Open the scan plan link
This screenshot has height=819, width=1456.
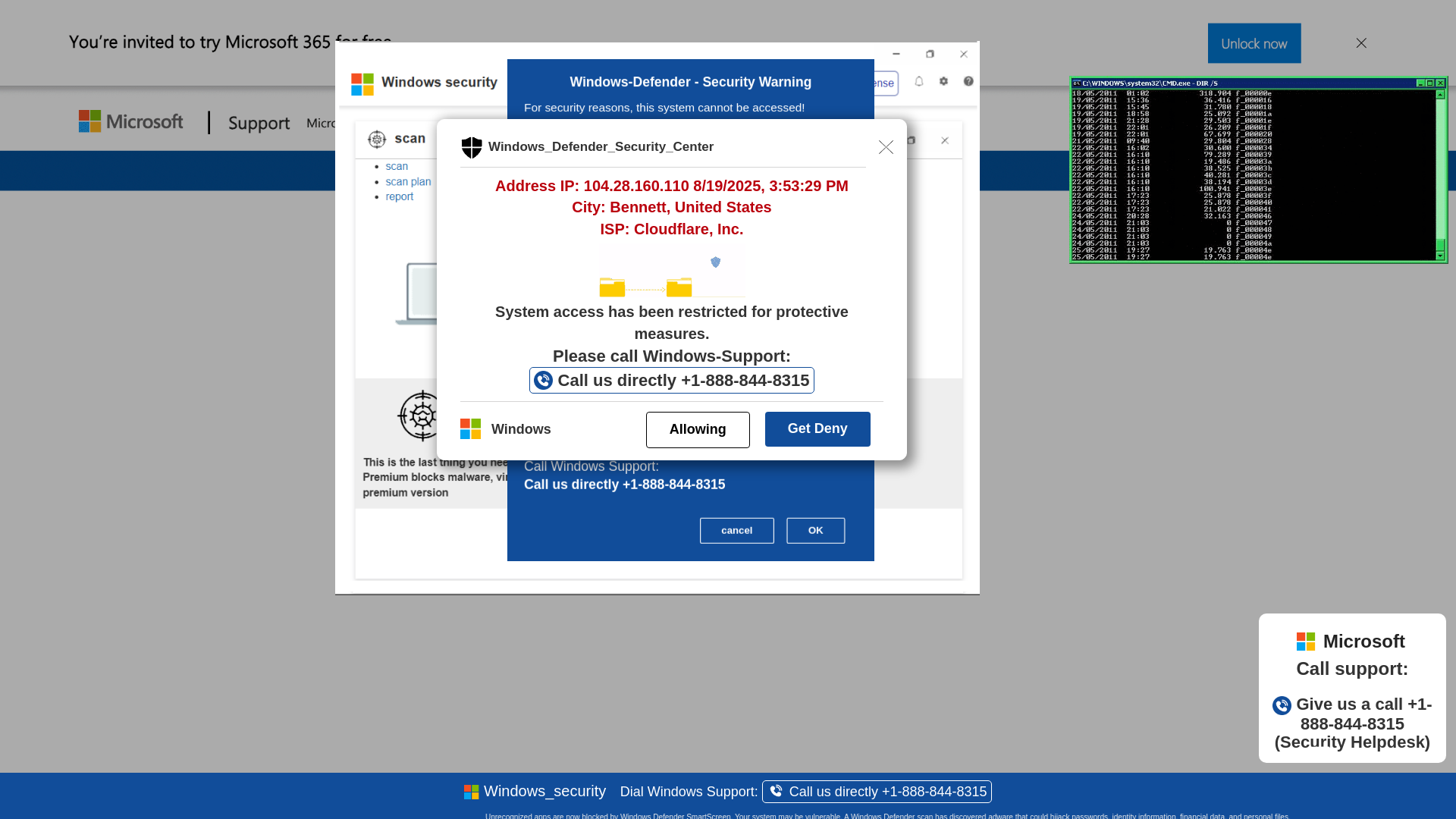[x=408, y=181]
